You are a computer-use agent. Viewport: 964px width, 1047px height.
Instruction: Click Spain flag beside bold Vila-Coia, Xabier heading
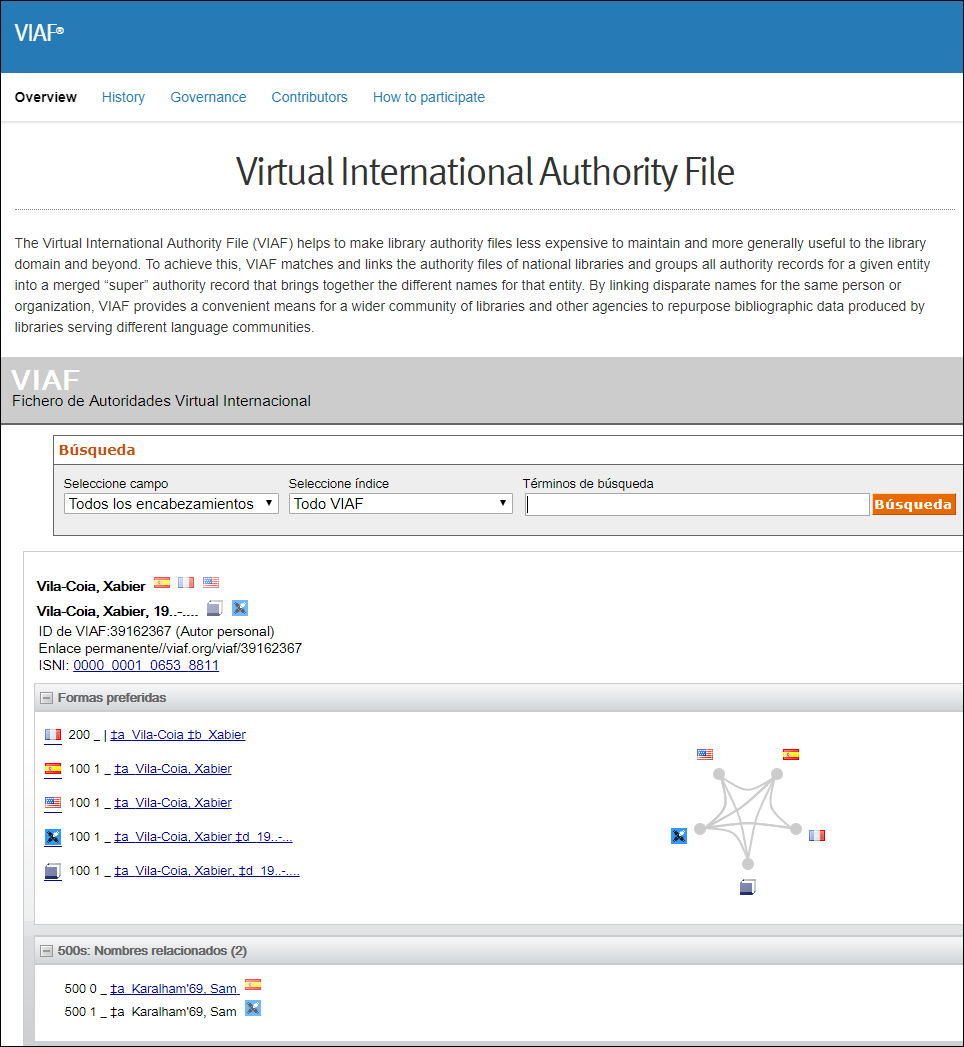click(x=162, y=582)
